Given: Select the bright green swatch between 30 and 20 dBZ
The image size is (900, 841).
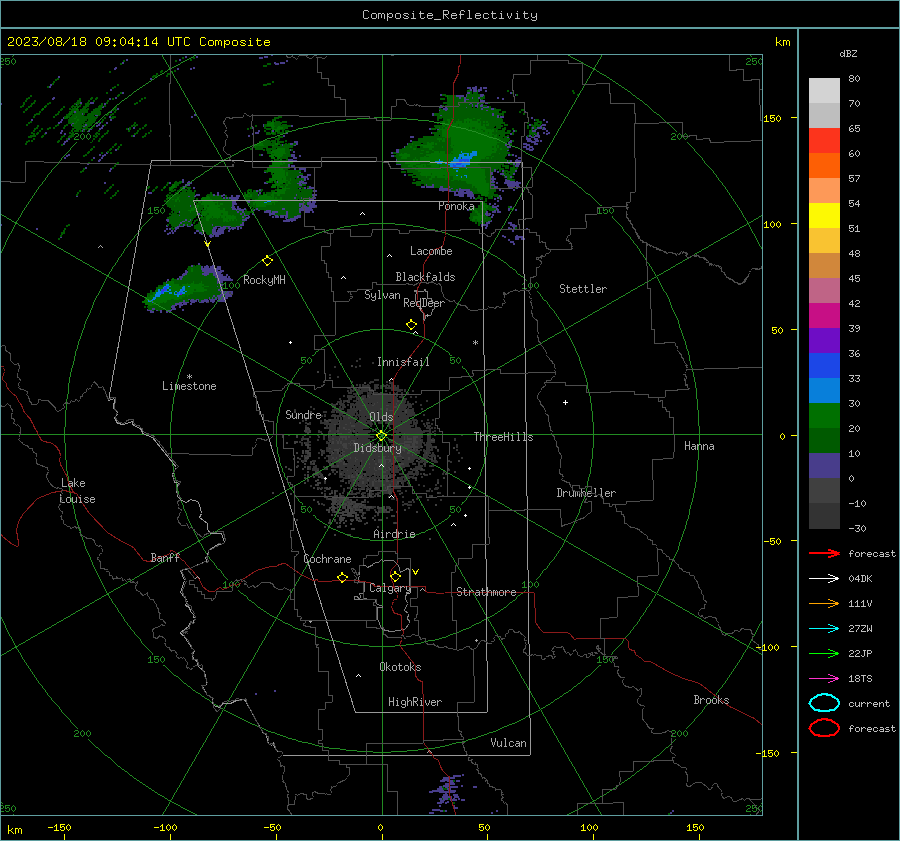Looking at the screenshot, I should (x=824, y=416).
